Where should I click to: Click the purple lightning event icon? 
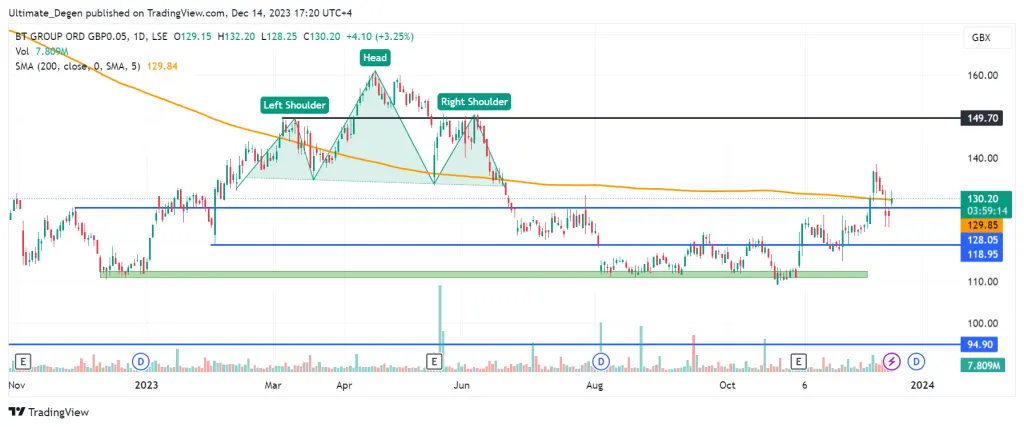(x=891, y=360)
